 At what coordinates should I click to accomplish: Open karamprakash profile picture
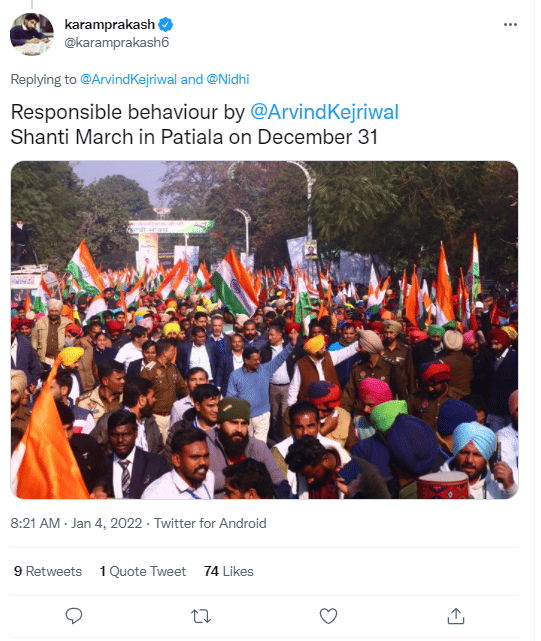tap(32, 34)
